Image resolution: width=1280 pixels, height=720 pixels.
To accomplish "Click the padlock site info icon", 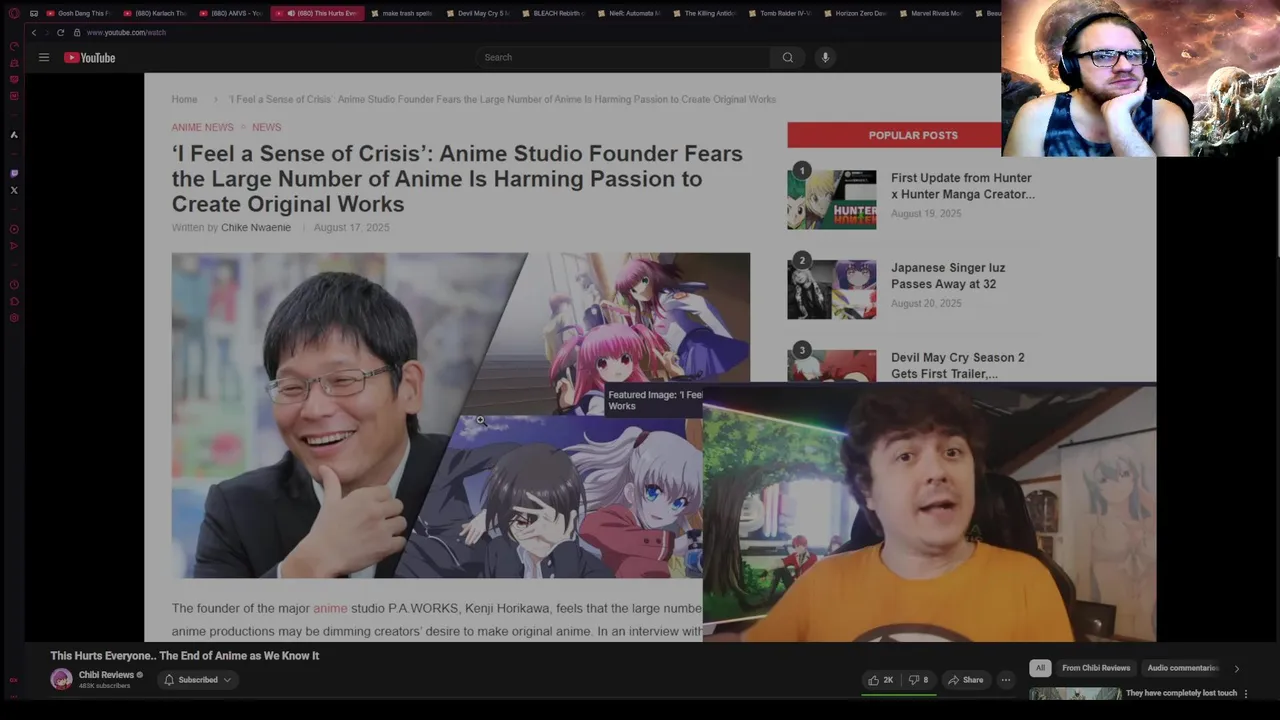I will [76, 32].
